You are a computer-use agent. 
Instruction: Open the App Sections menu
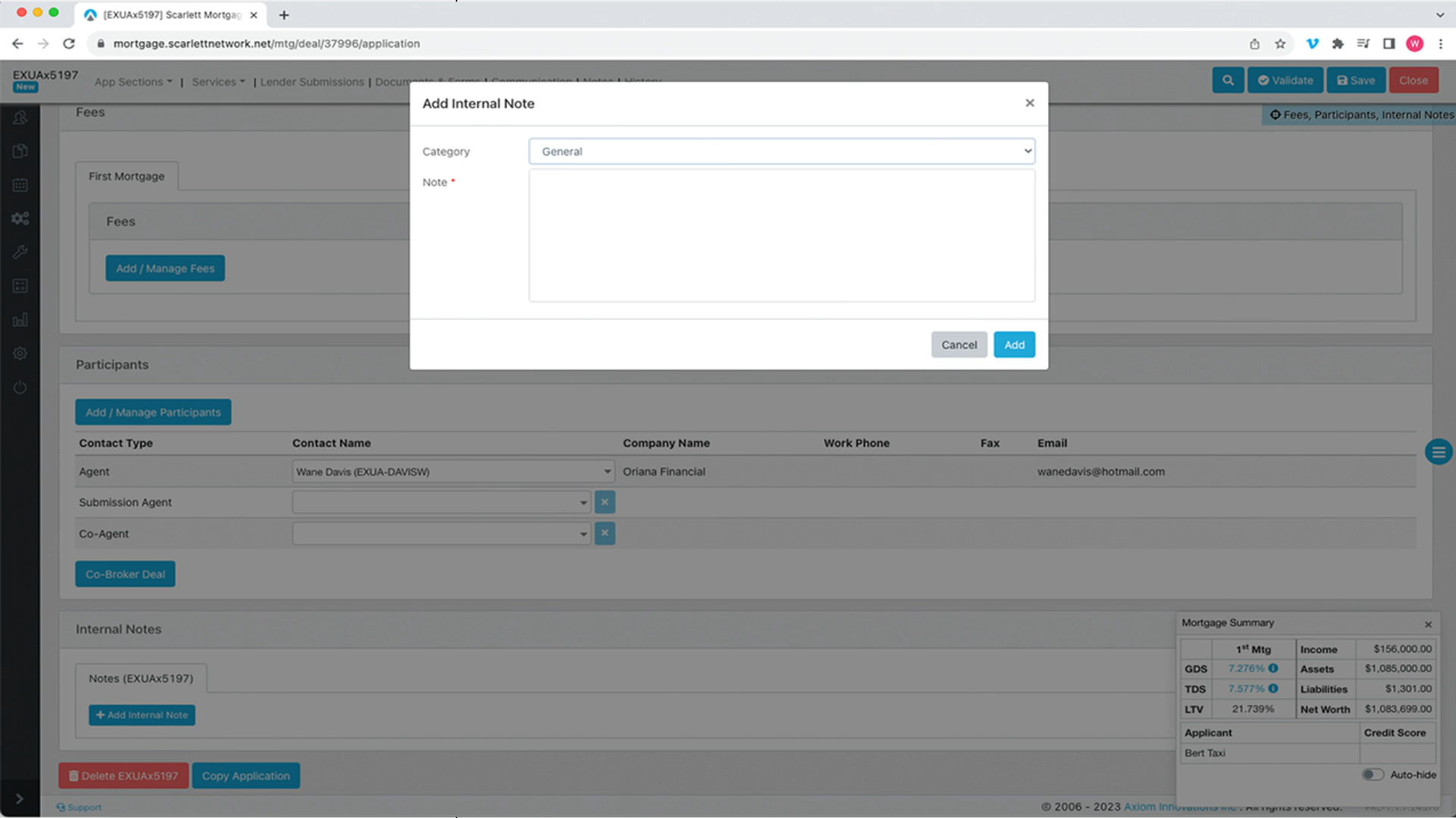tap(133, 82)
